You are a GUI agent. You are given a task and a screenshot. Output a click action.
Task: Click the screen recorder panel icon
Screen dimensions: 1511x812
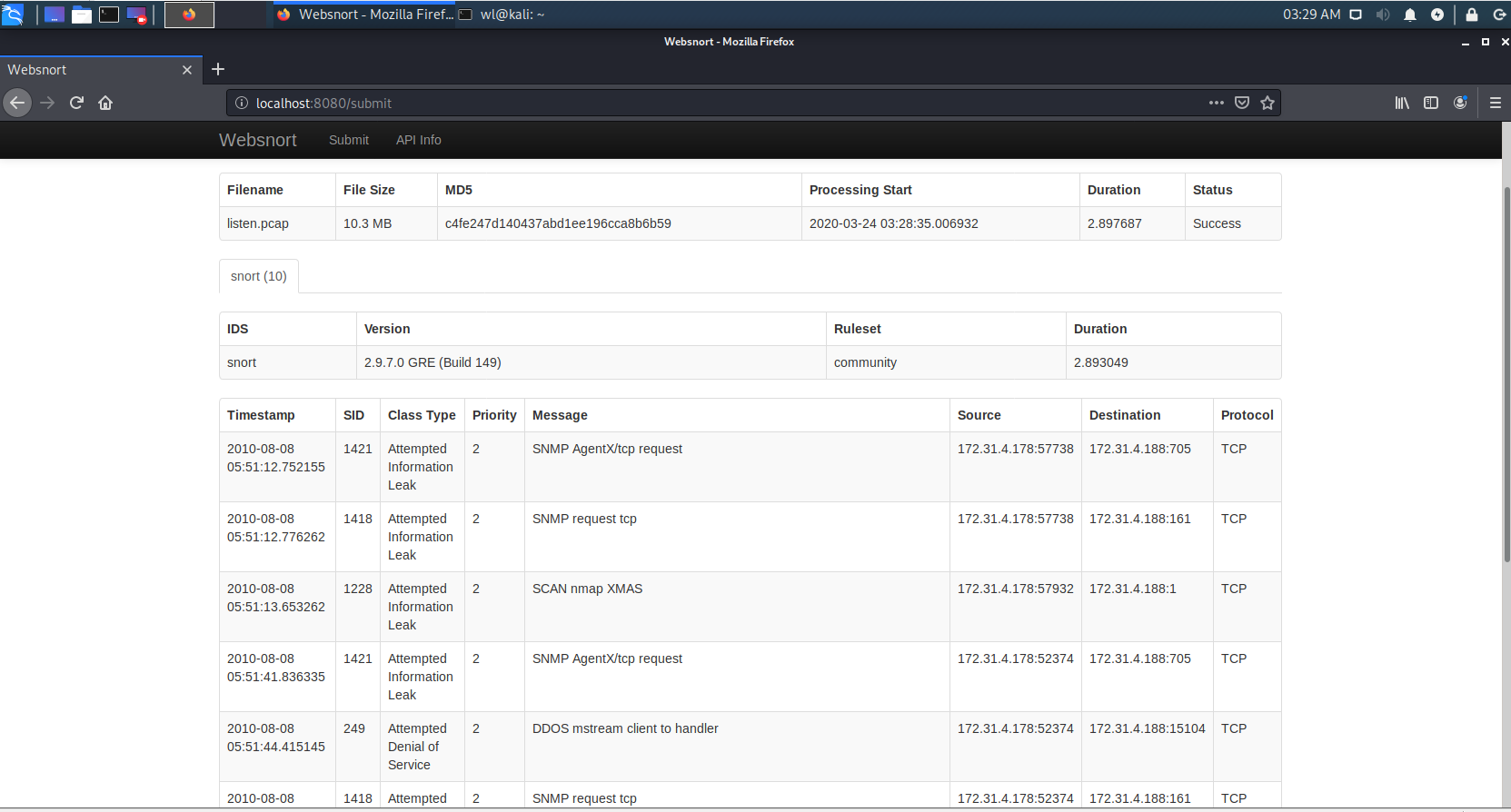(136, 15)
